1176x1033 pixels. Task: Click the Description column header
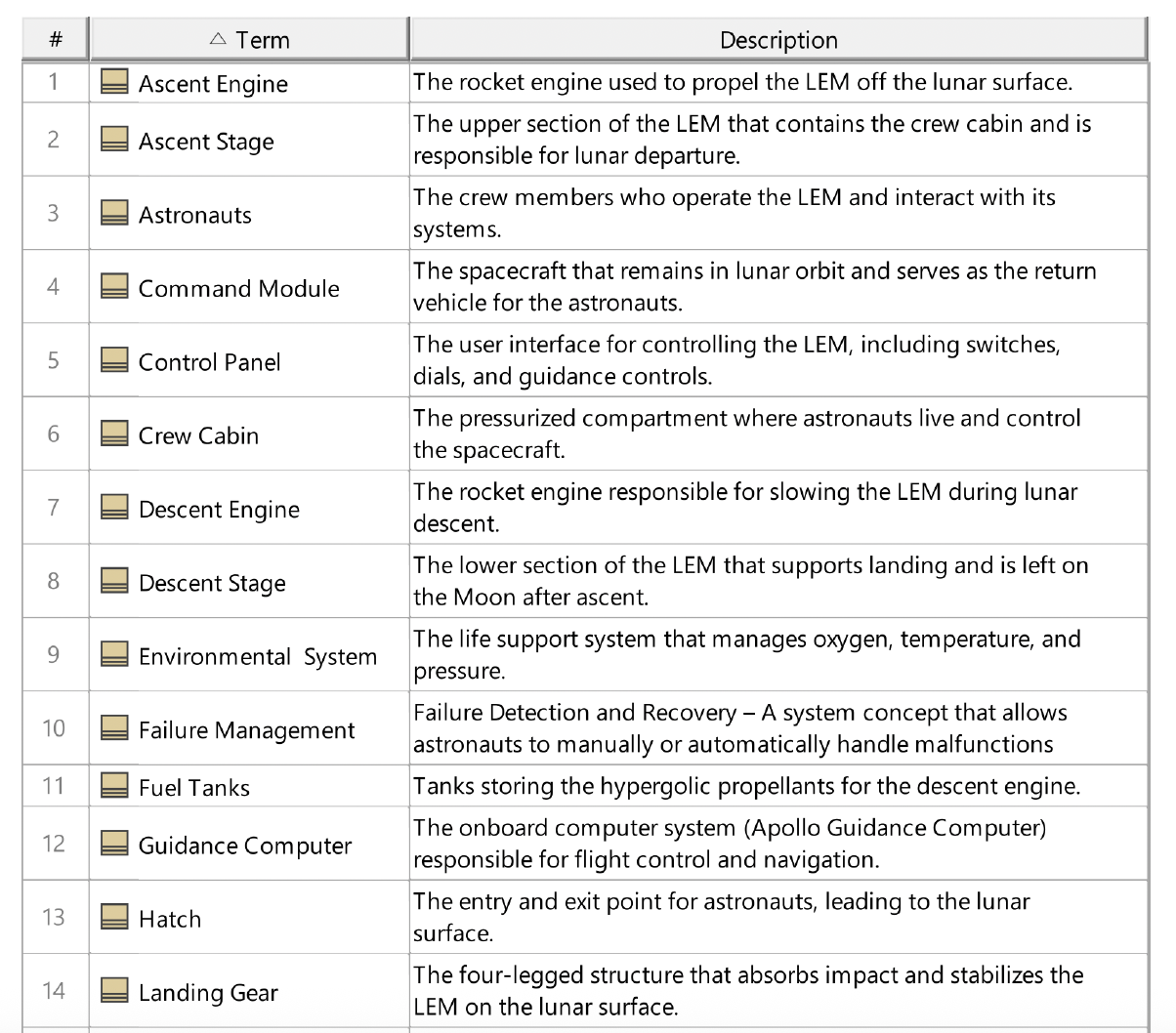click(778, 39)
